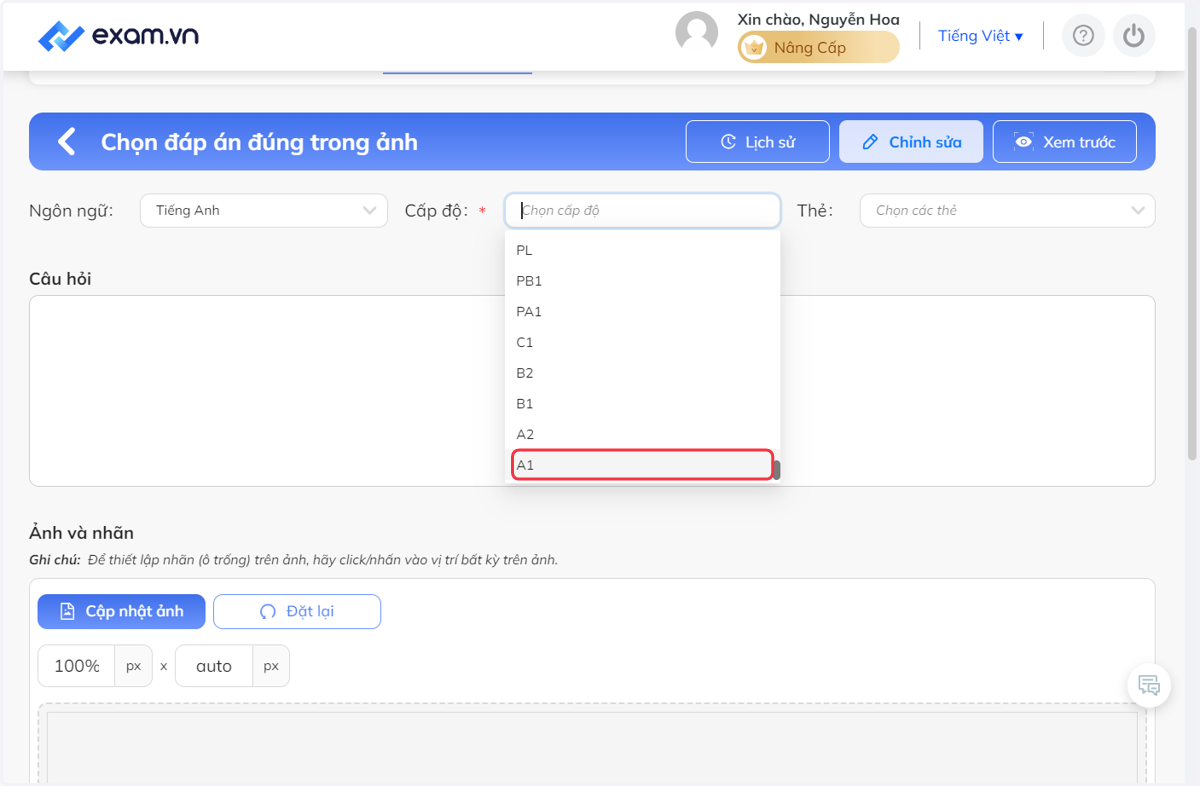Open the Lịch sử history button
This screenshot has height=786, width=1200.
coord(758,142)
